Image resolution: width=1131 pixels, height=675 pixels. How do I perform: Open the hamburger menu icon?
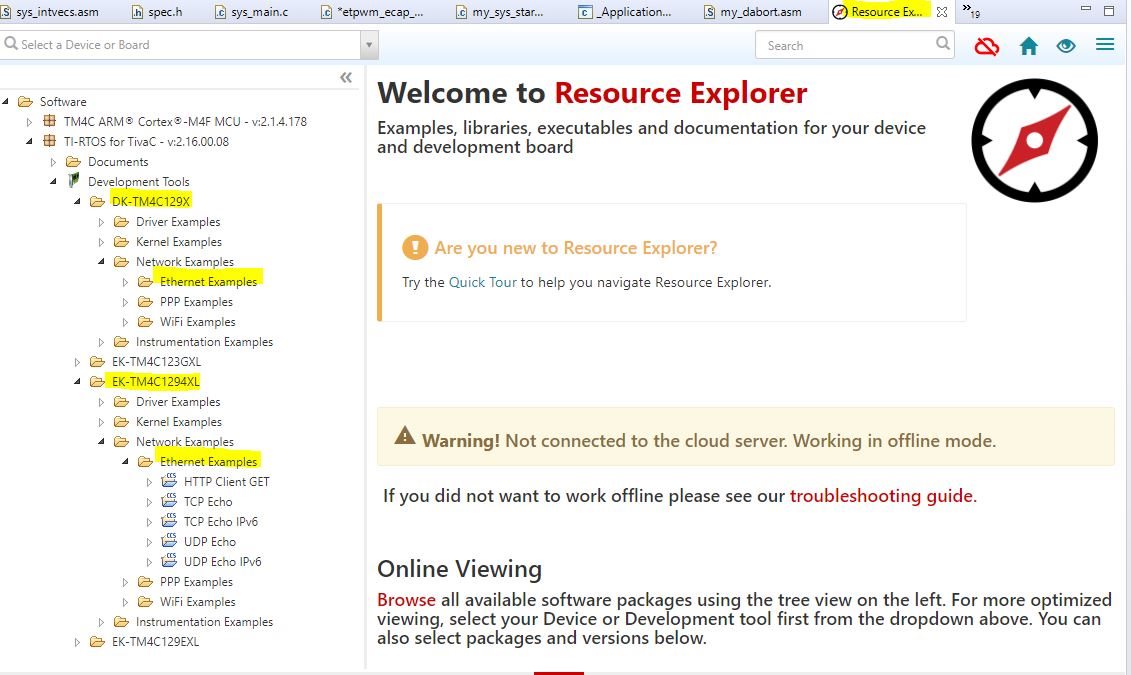coord(1104,45)
